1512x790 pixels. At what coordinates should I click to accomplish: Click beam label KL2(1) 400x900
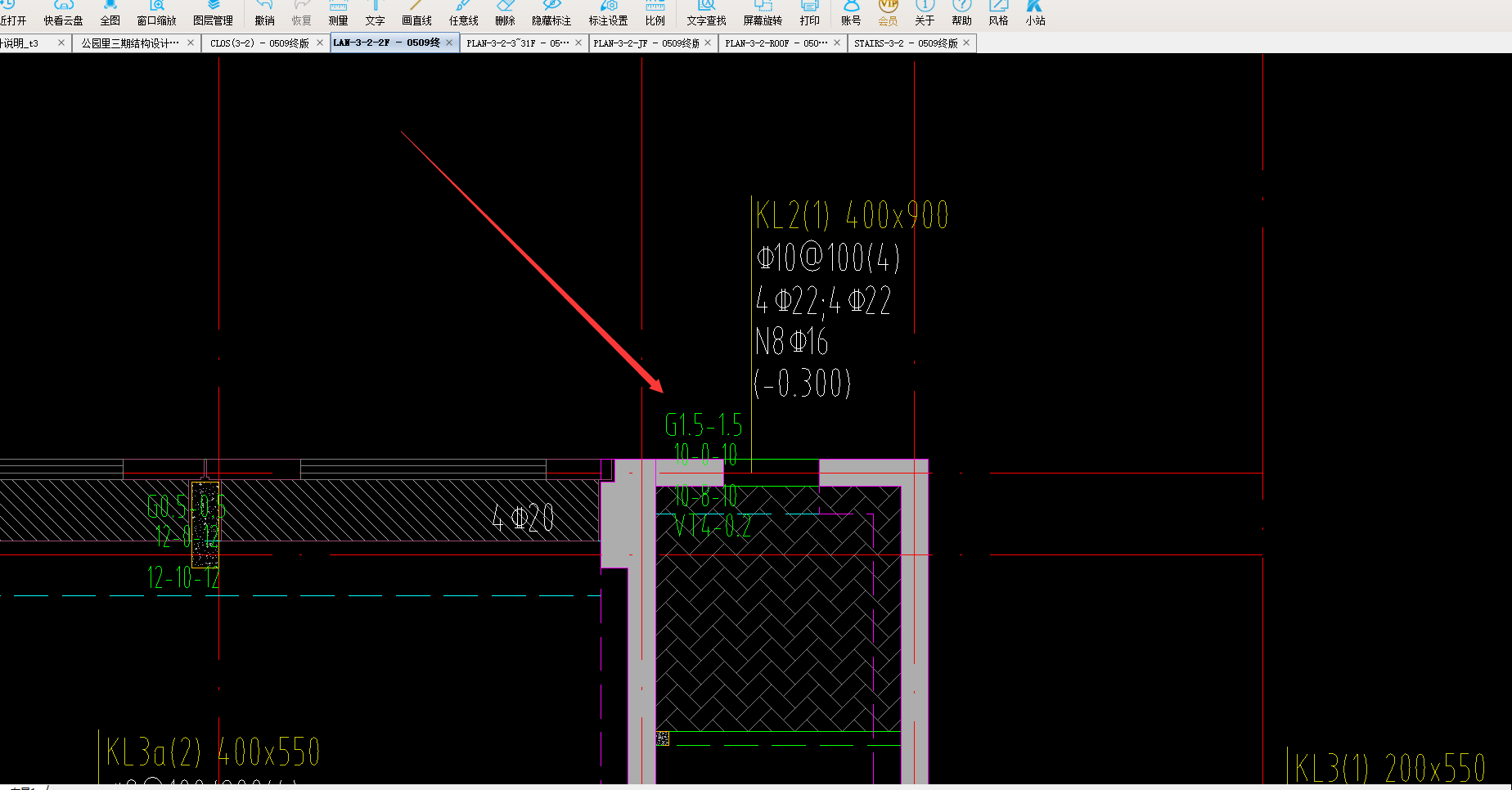[x=852, y=216]
